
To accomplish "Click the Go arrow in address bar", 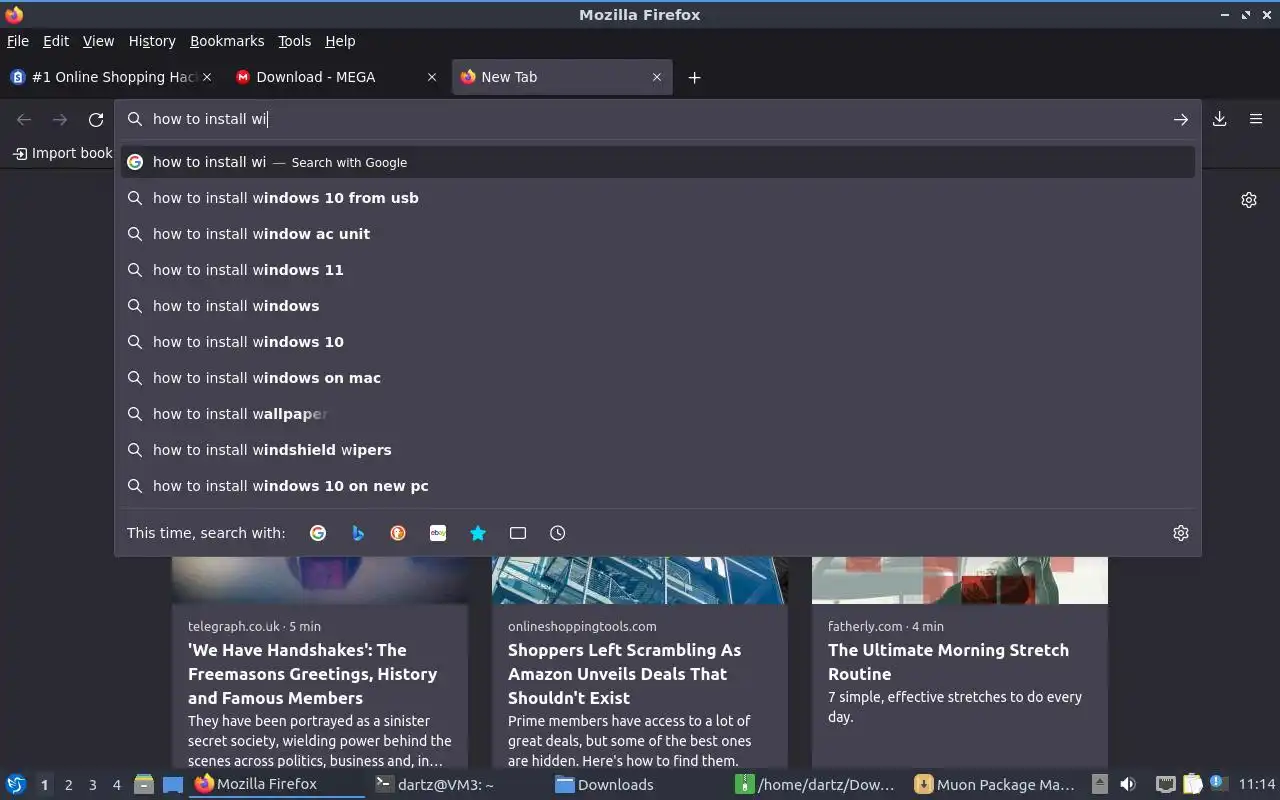I will pos(1181,119).
